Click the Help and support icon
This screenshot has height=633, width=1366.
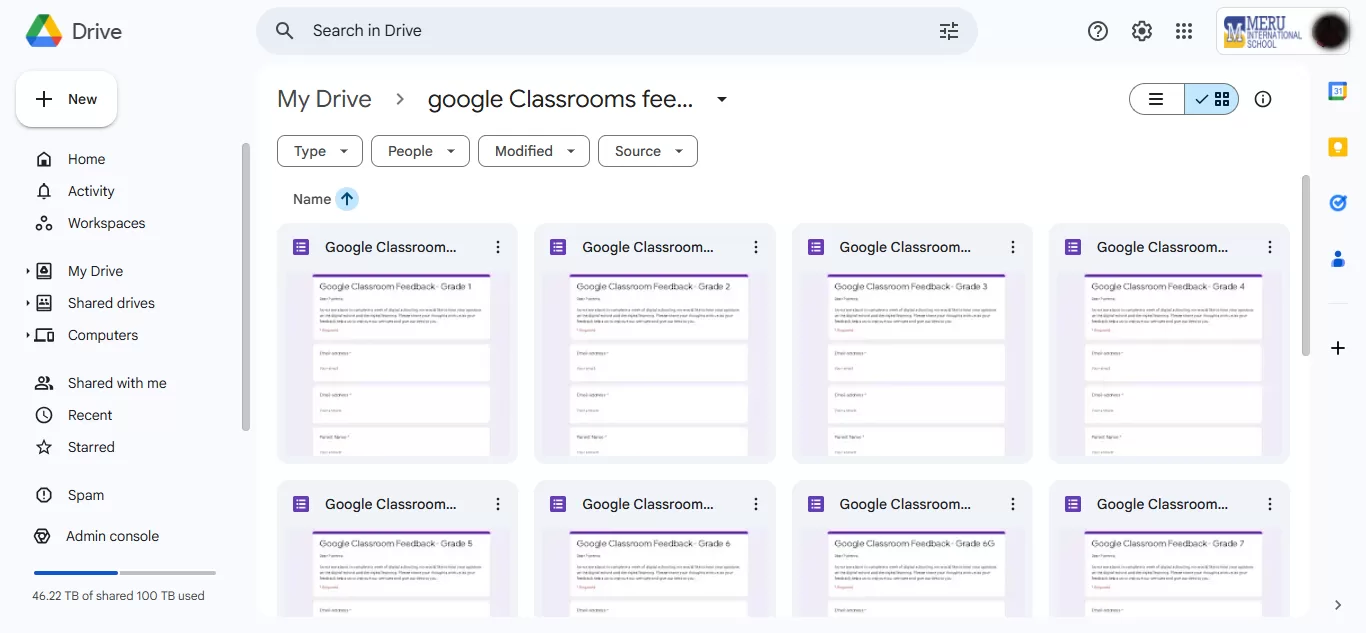pos(1097,31)
